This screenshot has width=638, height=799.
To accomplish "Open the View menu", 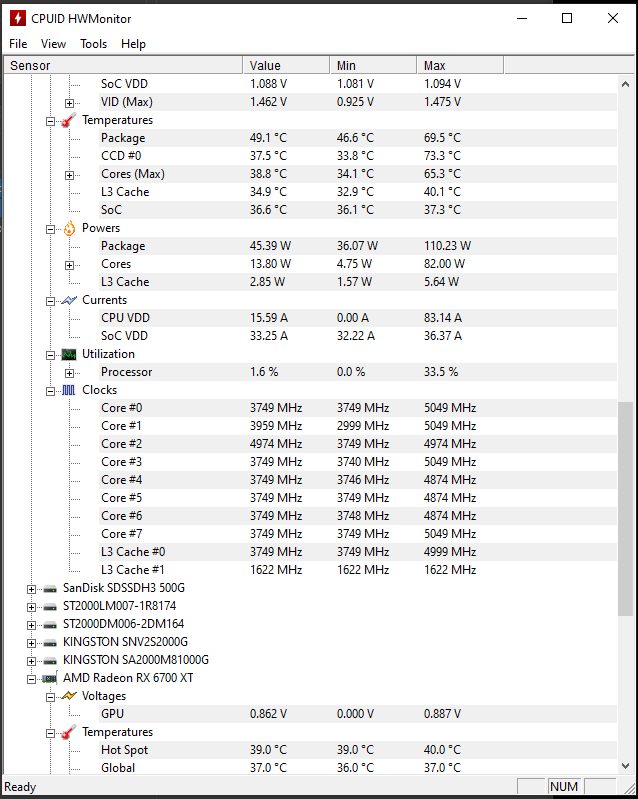I will pyautogui.click(x=54, y=44).
